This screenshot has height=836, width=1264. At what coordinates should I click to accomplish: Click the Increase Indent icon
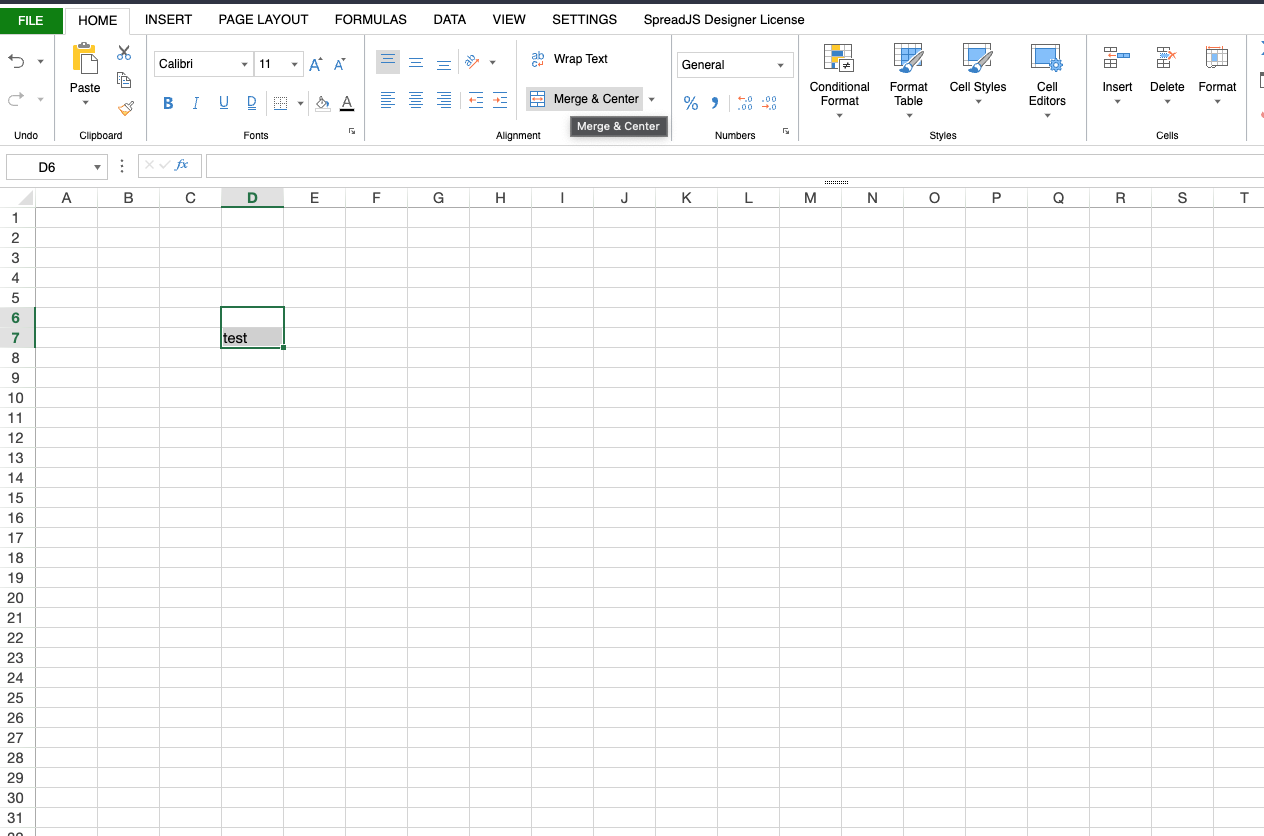click(x=501, y=100)
